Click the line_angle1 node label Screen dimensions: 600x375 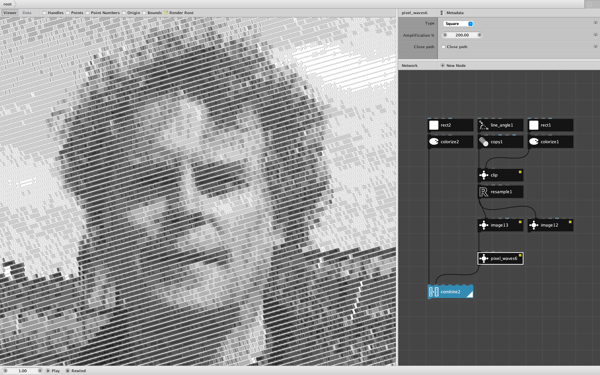click(x=502, y=125)
